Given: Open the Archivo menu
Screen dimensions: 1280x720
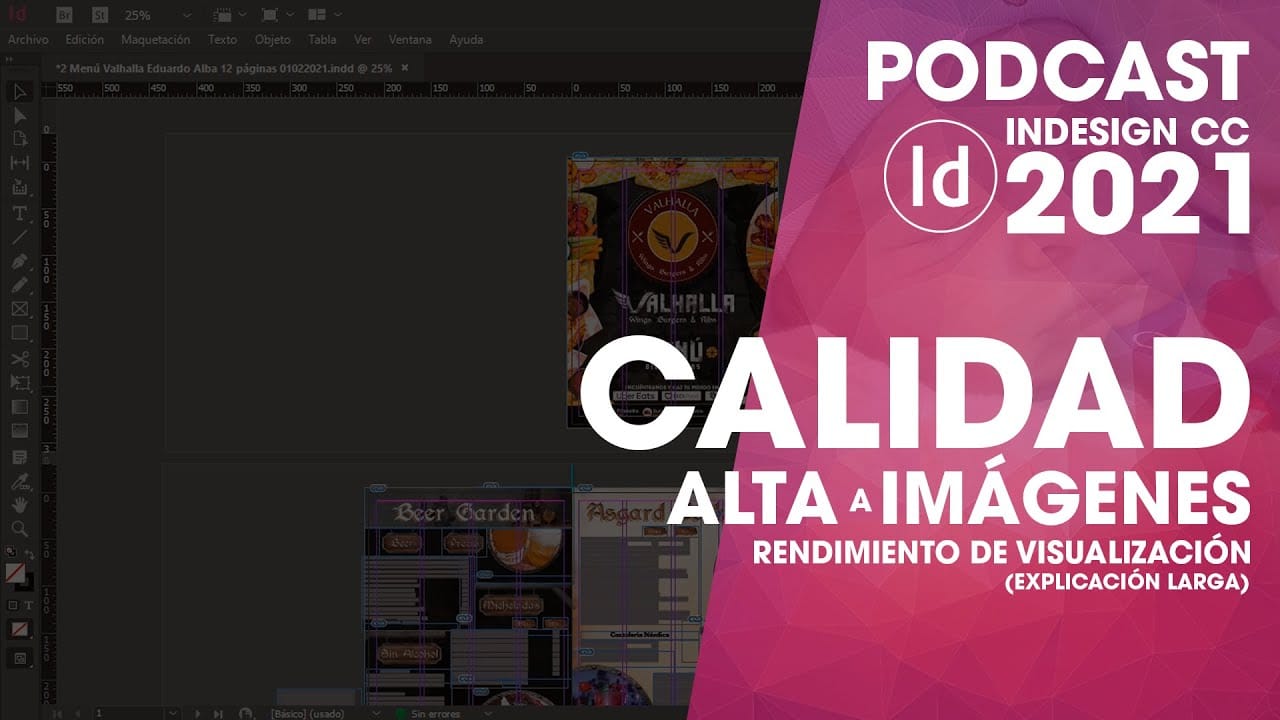Looking at the screenshot, I should (28, 40).
